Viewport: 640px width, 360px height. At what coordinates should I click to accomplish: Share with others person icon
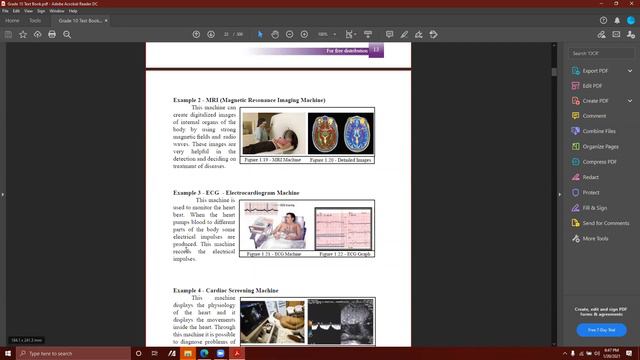coord(631,35)
